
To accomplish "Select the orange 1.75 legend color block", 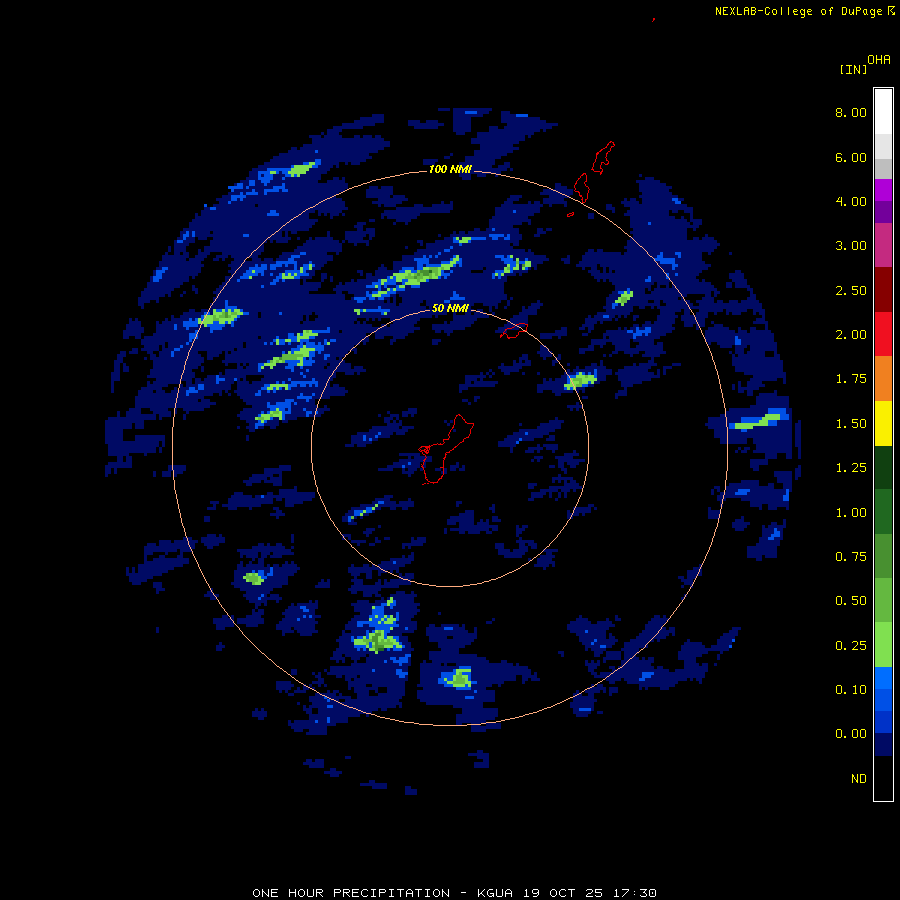I will [x=883, y=378].
